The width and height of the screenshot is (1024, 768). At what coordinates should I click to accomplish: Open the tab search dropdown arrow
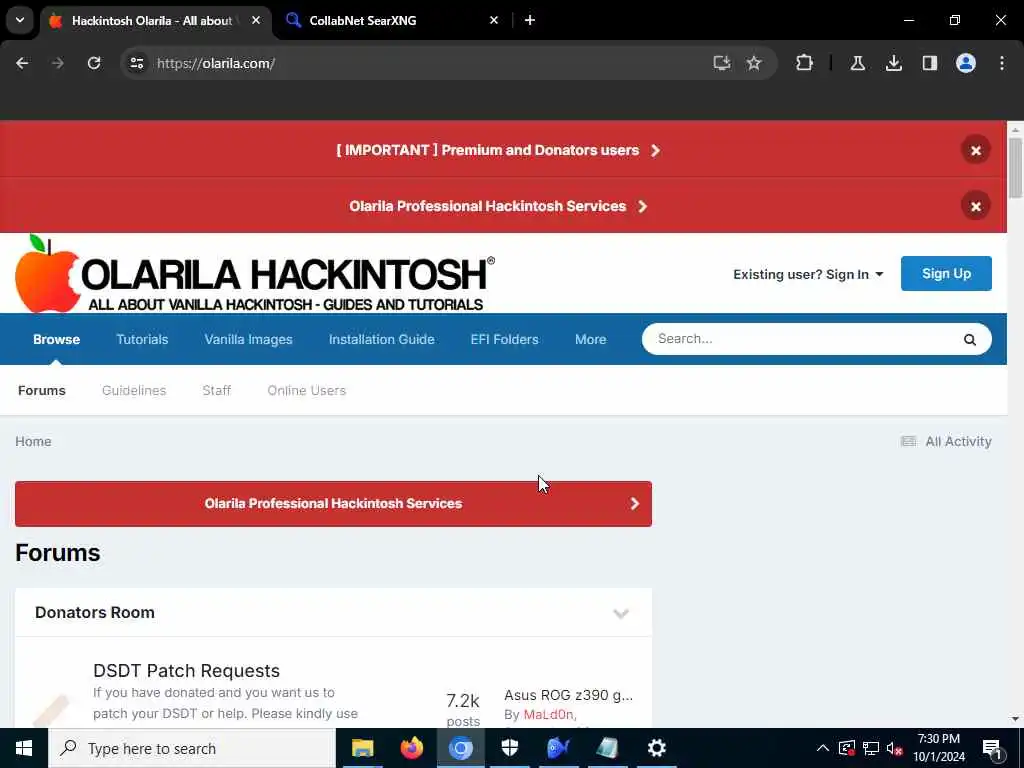[20, 20]
